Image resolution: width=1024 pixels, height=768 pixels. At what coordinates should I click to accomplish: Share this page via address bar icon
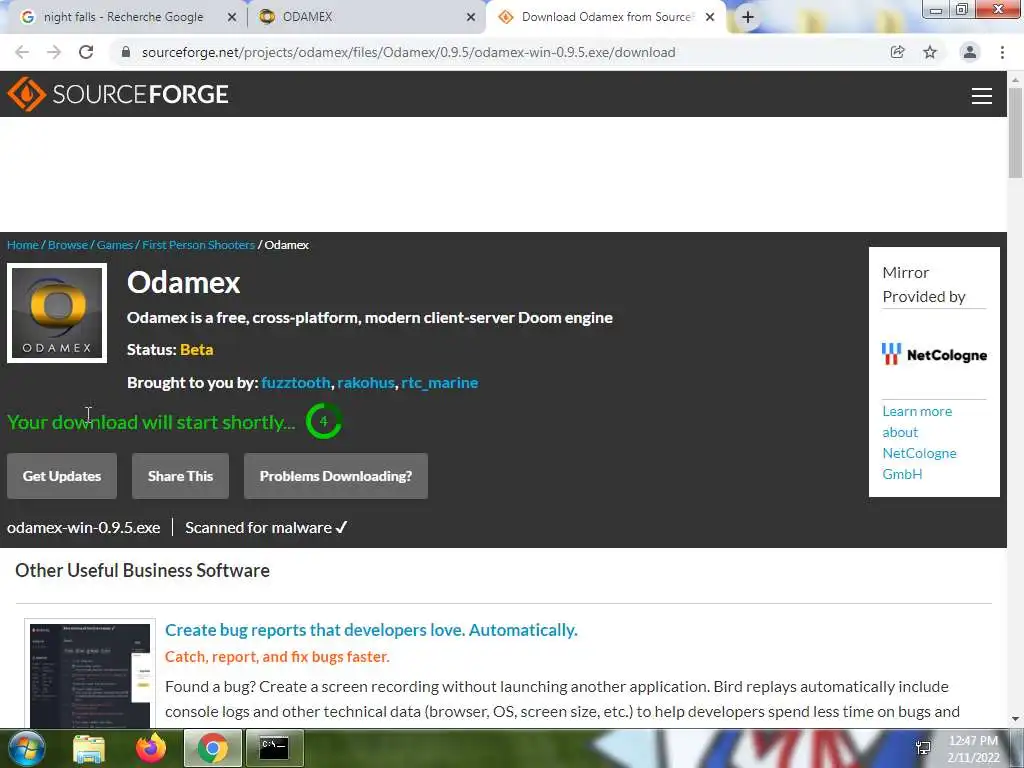(898, 52)
